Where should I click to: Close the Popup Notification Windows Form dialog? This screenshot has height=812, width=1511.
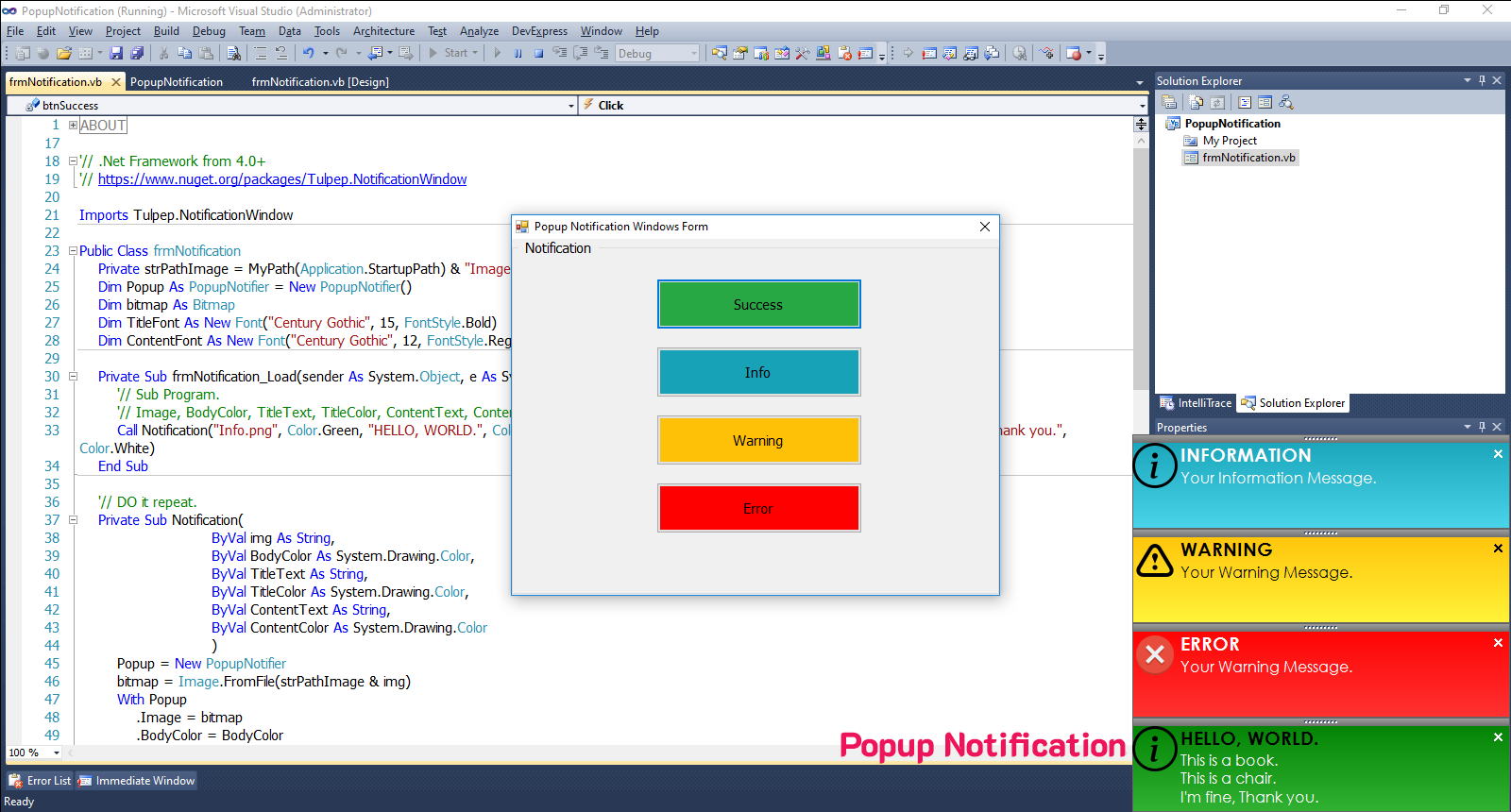[x=985, y=227]
